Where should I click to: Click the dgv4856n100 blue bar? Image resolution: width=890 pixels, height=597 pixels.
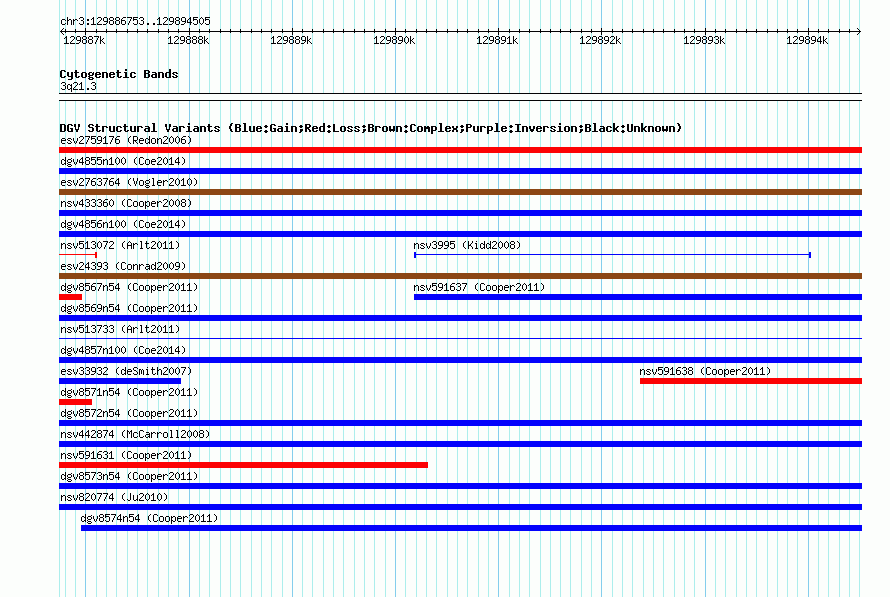pos(460,234)
